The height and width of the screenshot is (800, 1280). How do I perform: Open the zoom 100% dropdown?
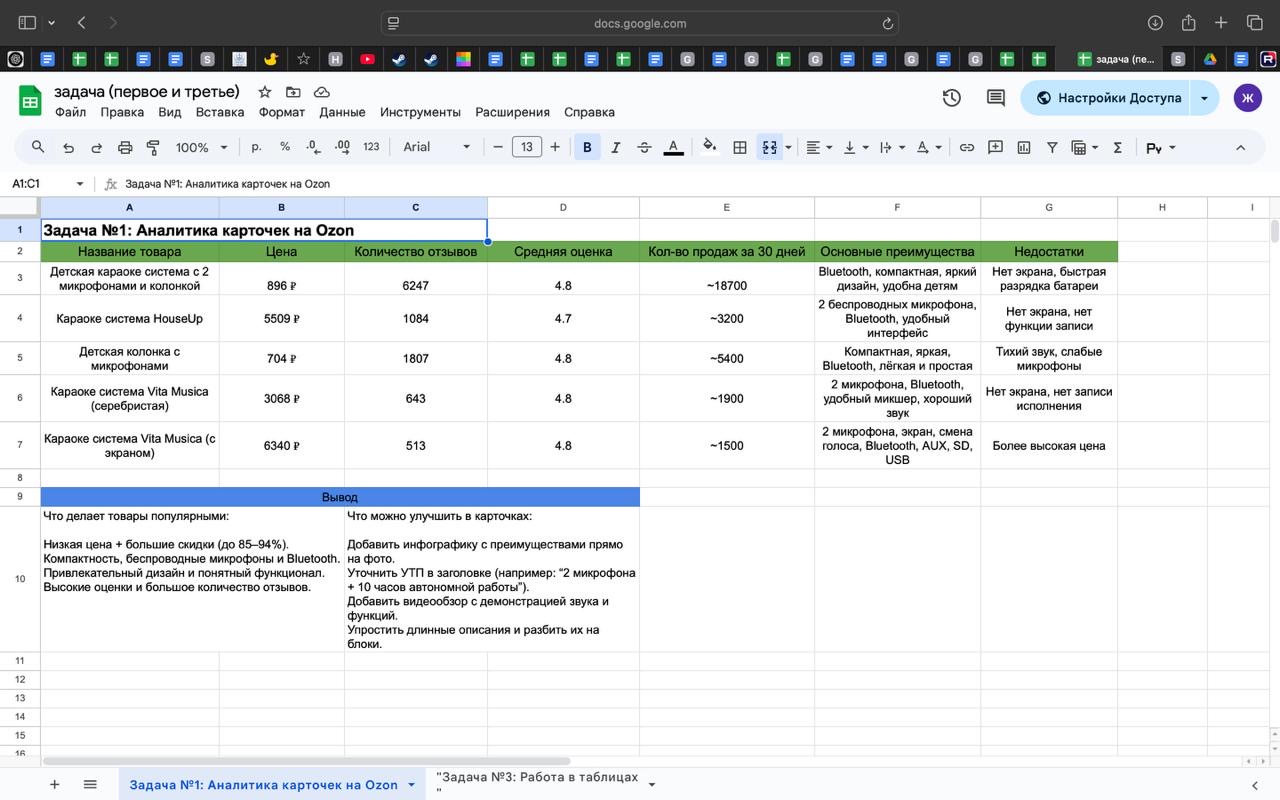pyautogui.click(x=201, y=147)
